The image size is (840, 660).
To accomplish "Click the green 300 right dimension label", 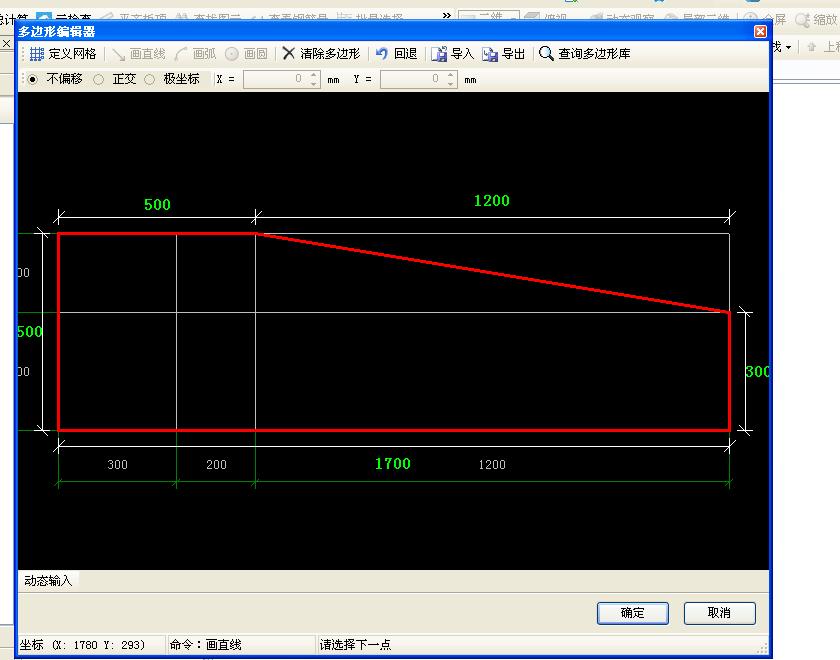I will (758, 371).
